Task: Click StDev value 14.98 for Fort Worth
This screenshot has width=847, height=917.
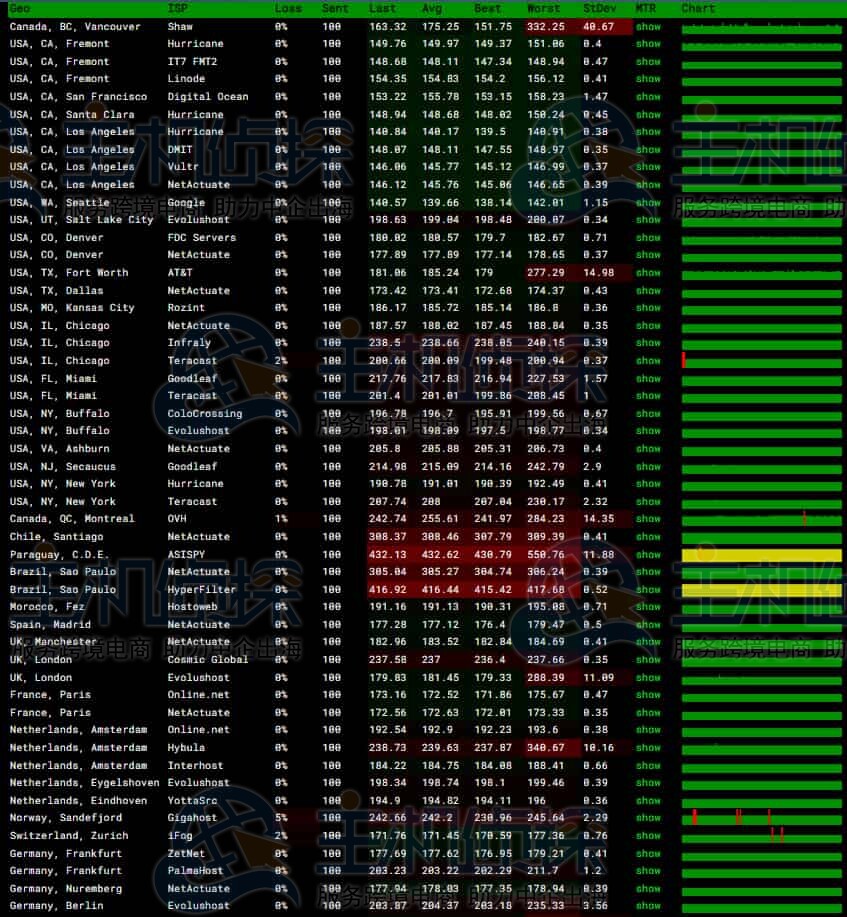Action: pos(599,273)
